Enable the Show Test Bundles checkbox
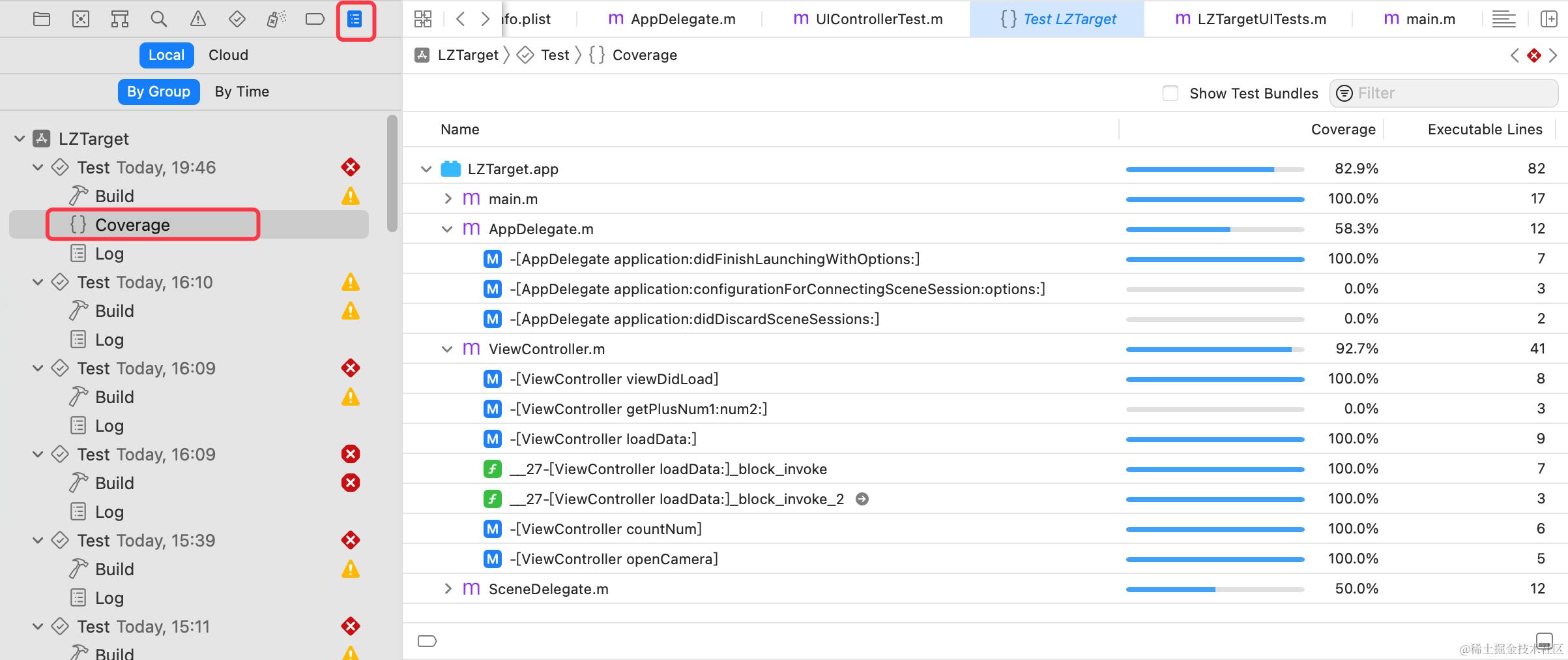 (1170, 93)
